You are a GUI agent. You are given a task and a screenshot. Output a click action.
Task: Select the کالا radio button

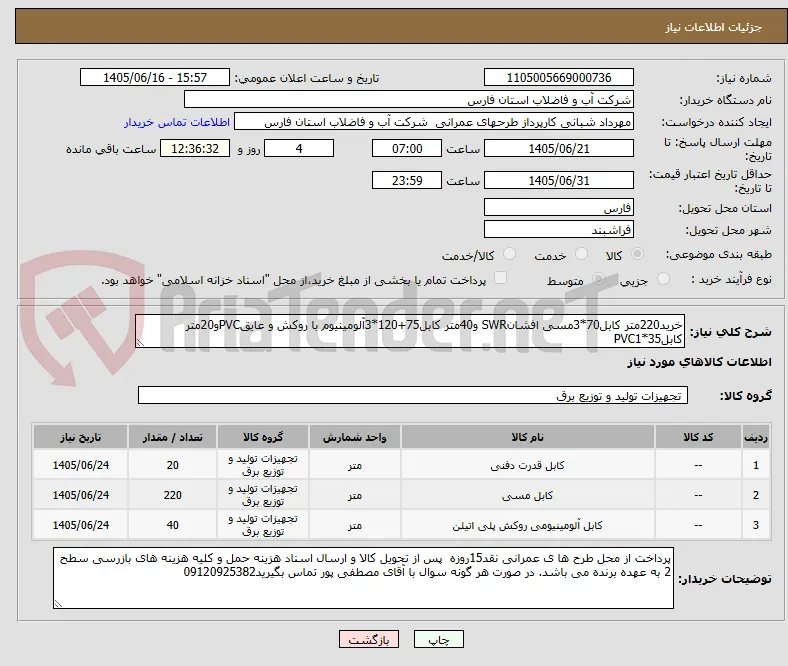[637, 254]
